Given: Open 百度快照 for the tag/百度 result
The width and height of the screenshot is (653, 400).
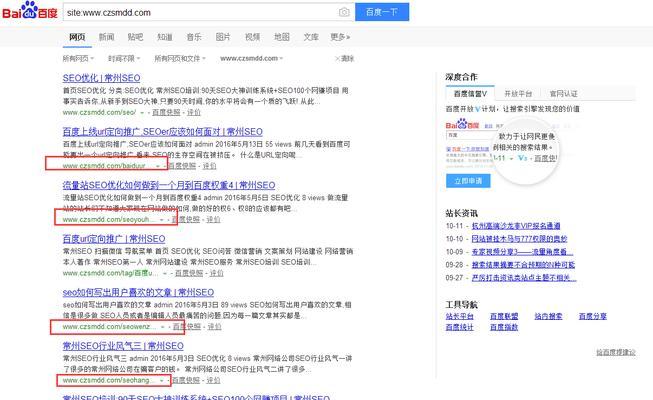Looking at the screenshot, I should [189, 273].
